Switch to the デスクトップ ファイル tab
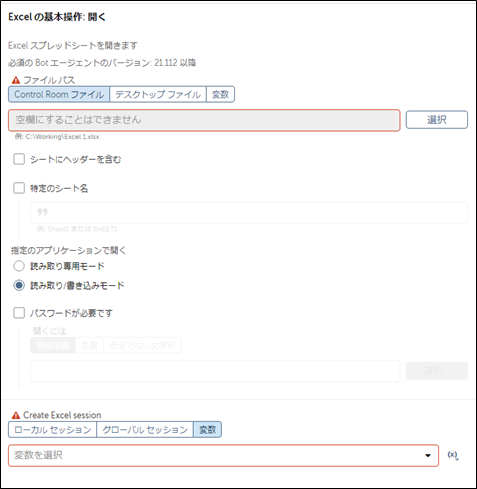This screenshot has height=489, width=477. pyautogui.click(x=158, y=94)
